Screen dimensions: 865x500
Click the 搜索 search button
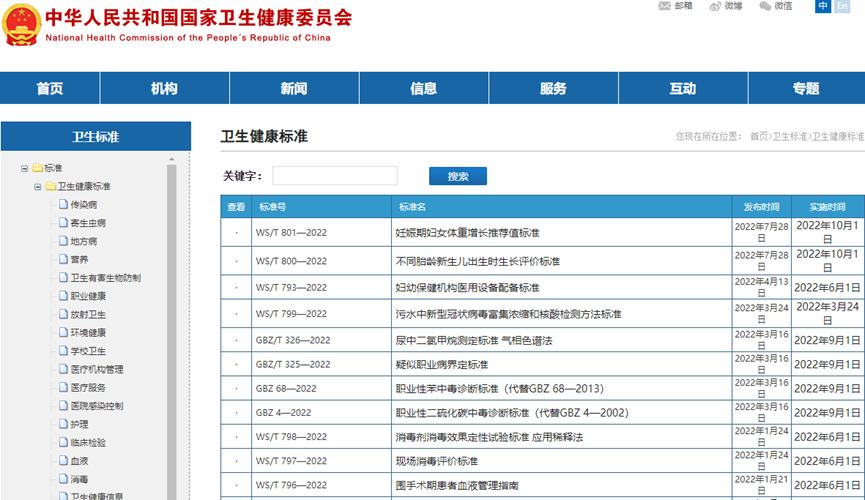pos(458,176)
